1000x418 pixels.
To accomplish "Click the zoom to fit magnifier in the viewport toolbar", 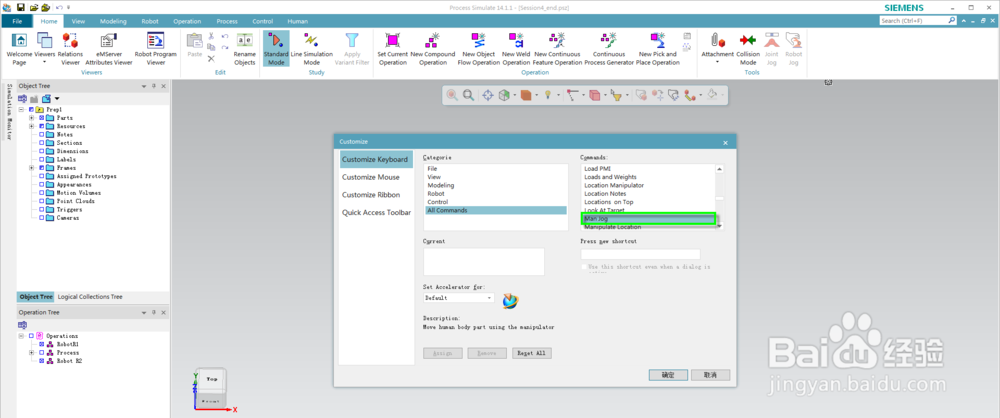I will point(469,95).
